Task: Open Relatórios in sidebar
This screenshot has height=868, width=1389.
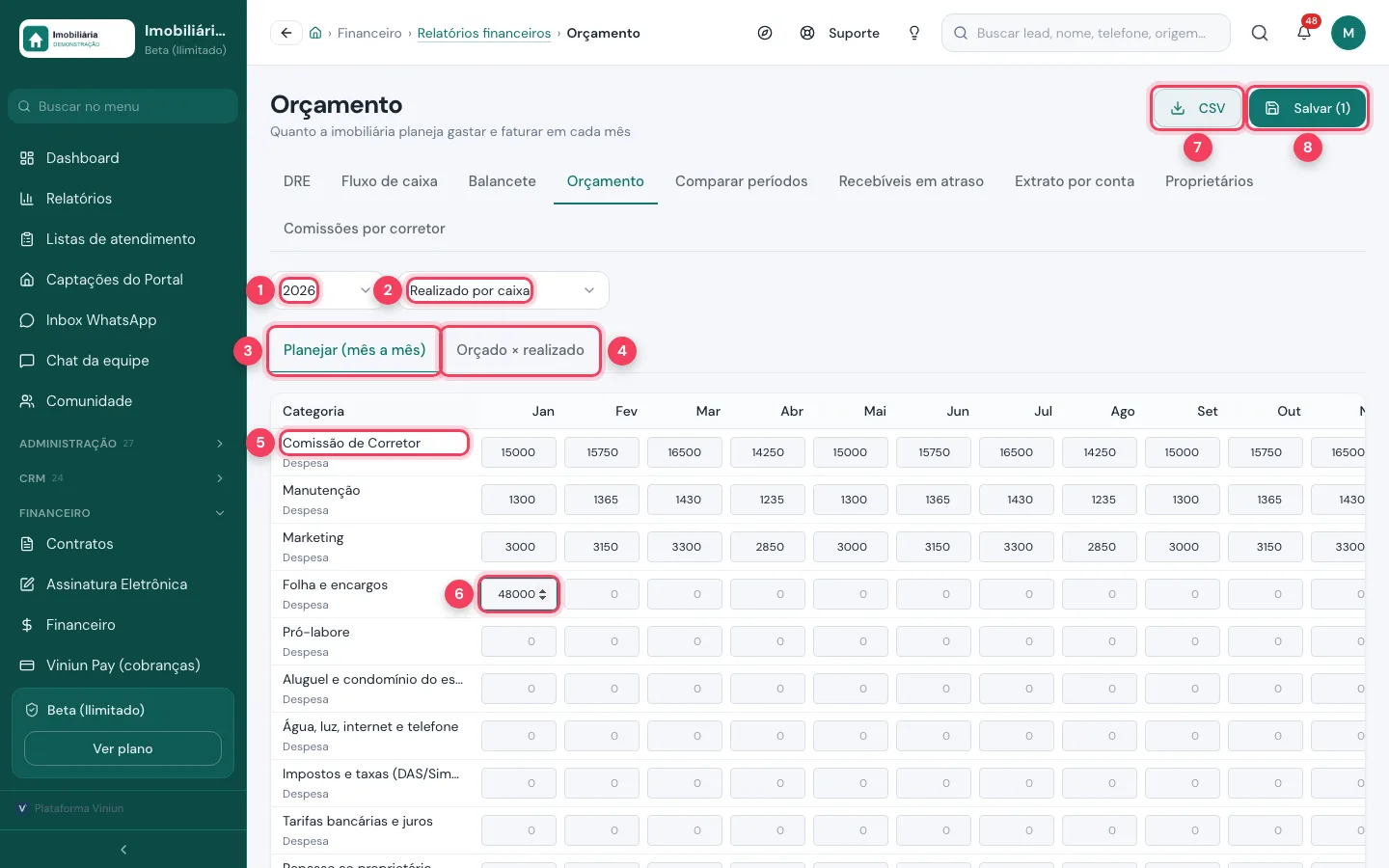Action: click(x=123, y=199)
